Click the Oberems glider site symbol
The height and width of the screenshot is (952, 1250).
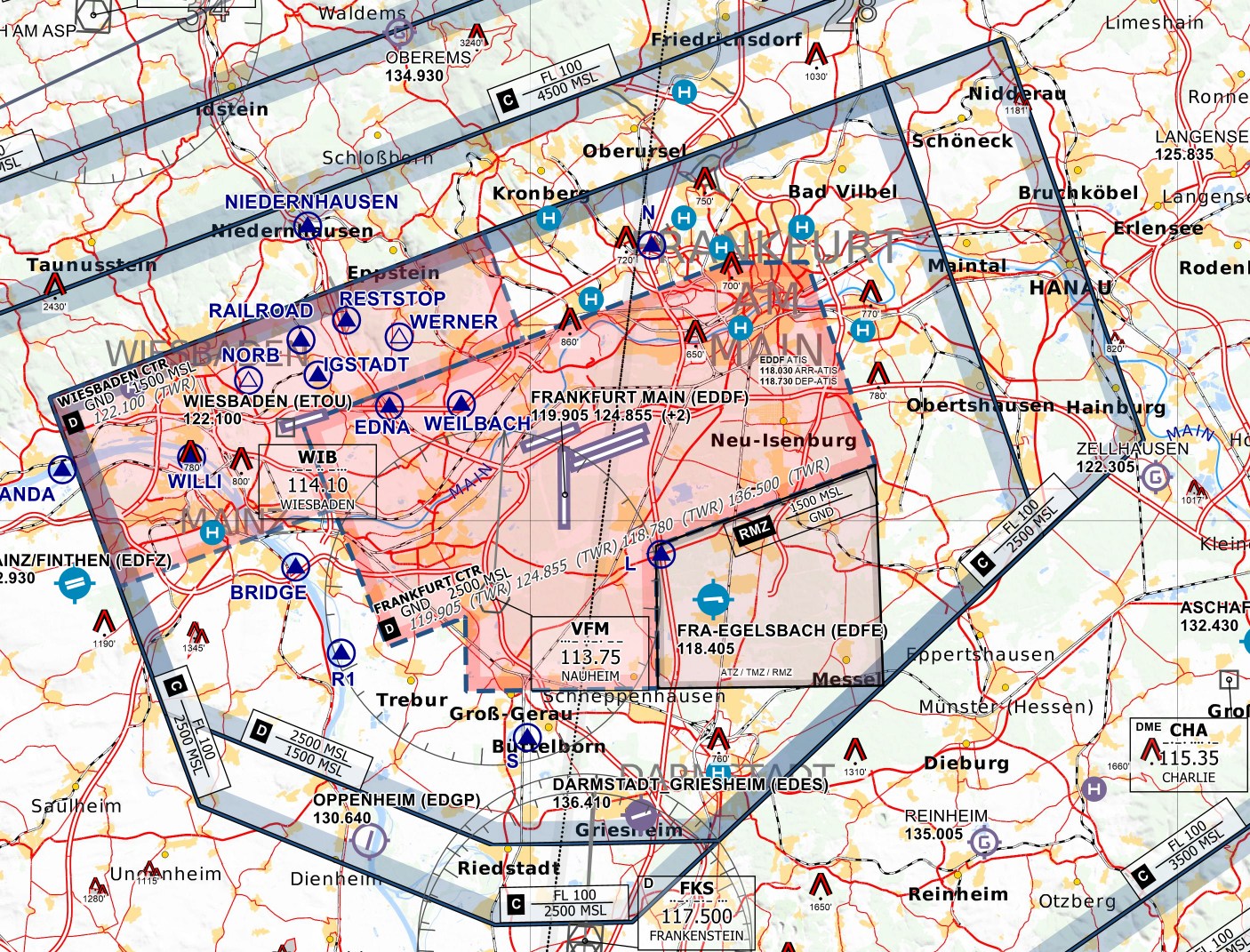[399, 34]
